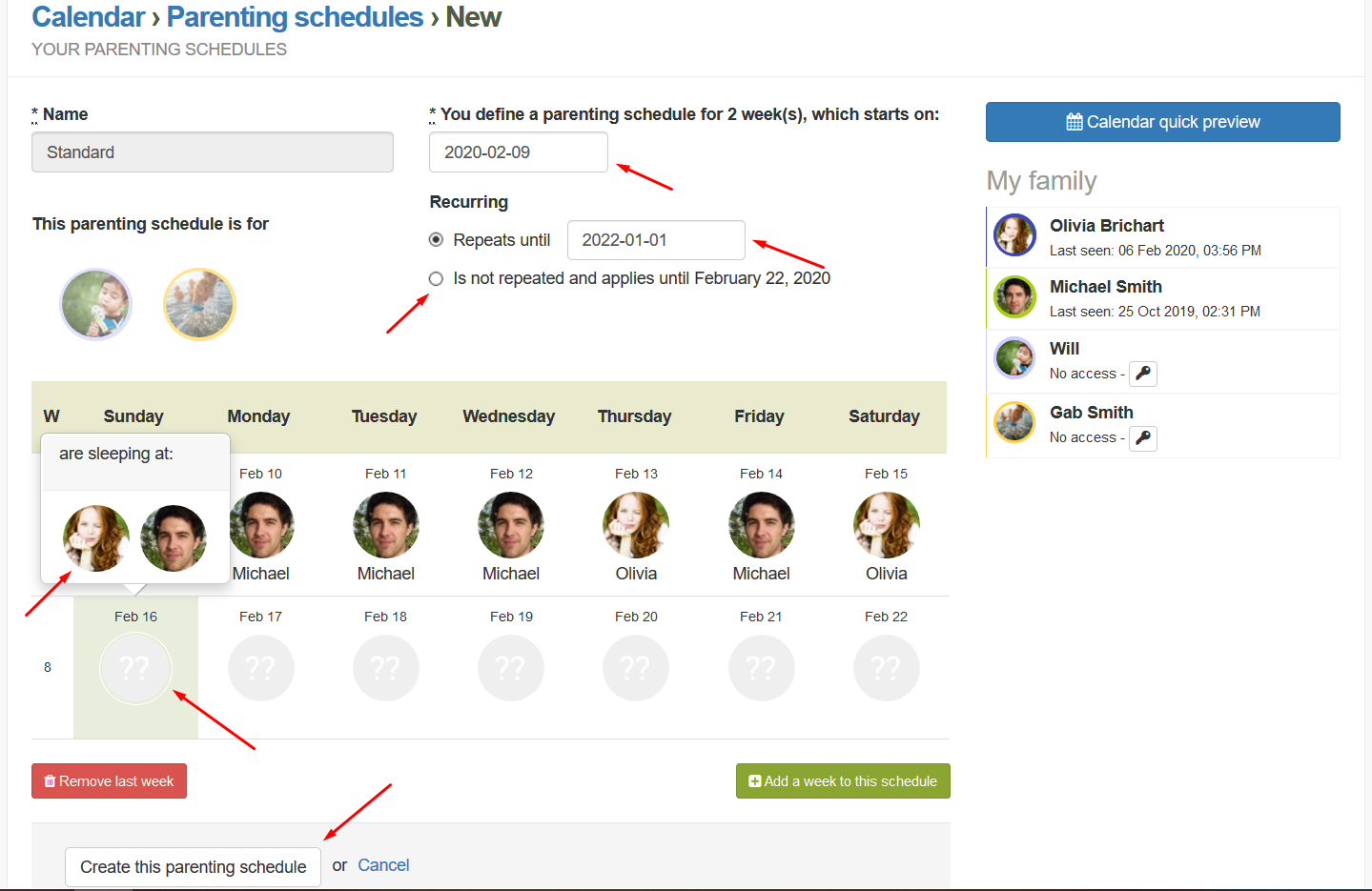
Task: Click the unassigned placeholder for Feb 19
Action: coord(511,668)
